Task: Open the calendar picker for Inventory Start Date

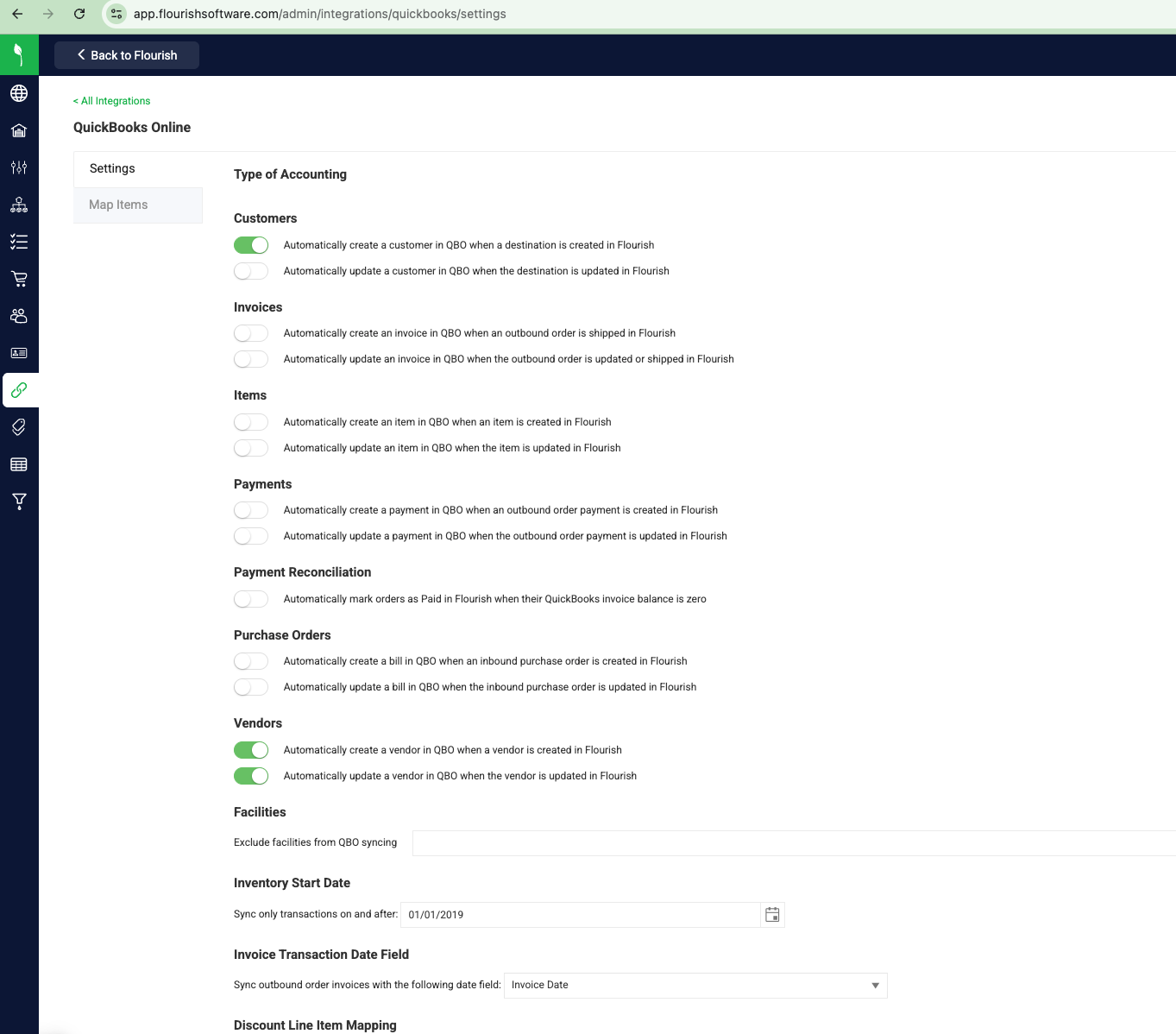Action: coord(772,915)
